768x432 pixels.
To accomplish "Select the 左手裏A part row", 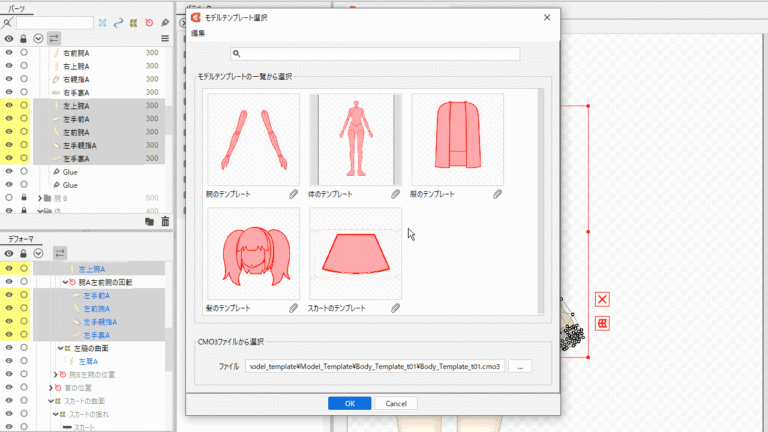I will 98,159.
